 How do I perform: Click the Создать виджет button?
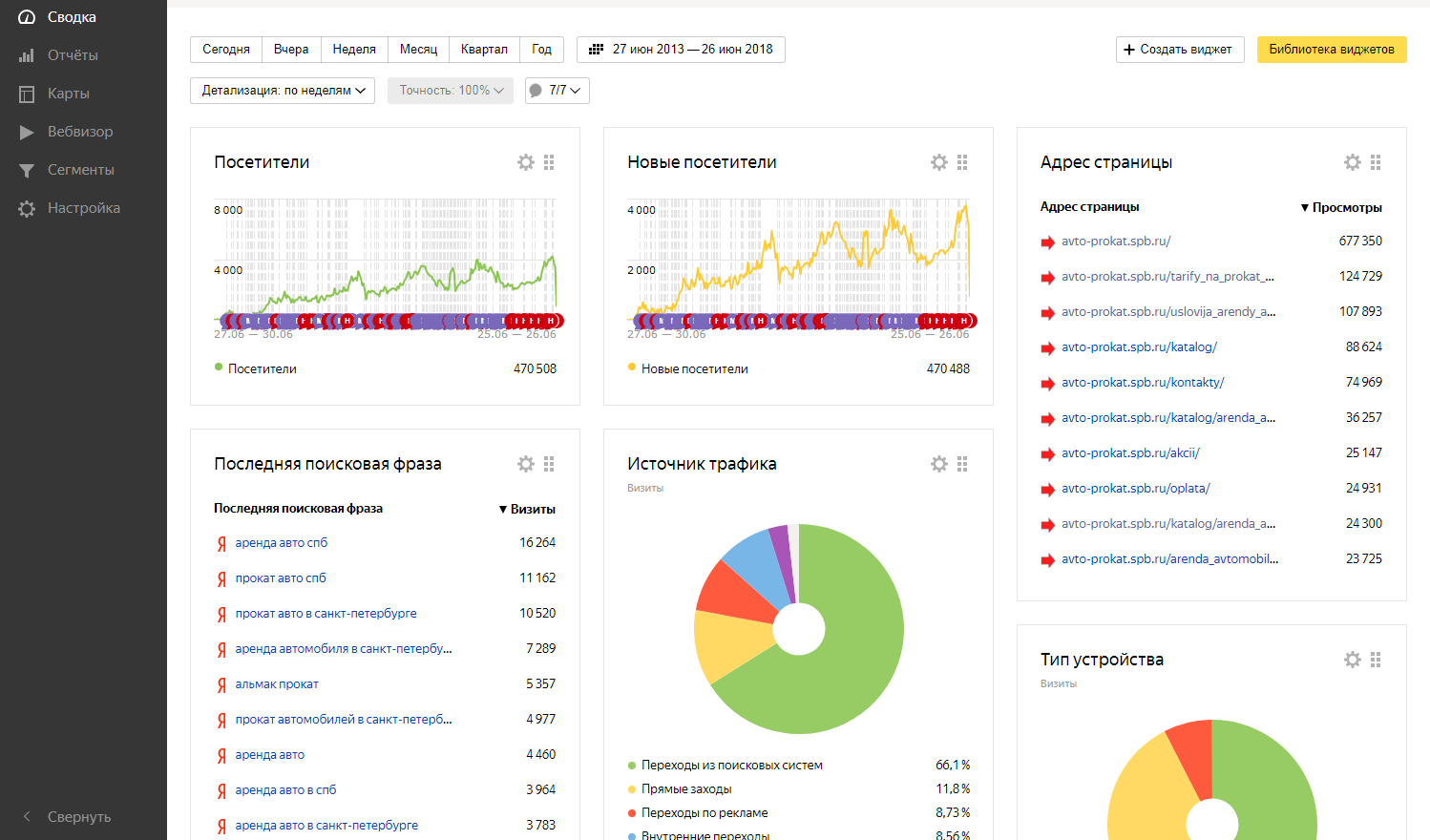tap(1180, 50)
